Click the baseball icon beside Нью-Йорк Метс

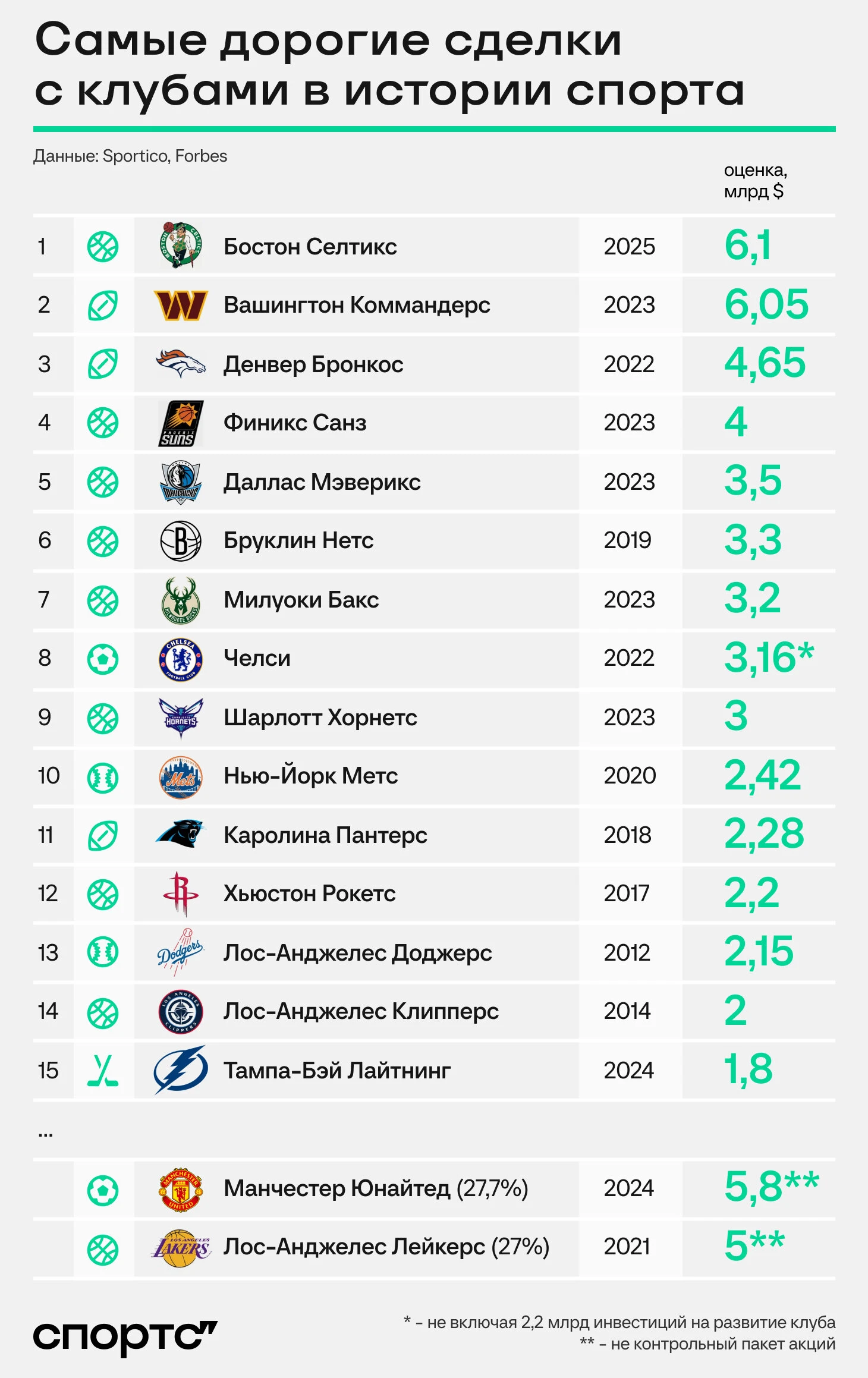tap(103, 777)
